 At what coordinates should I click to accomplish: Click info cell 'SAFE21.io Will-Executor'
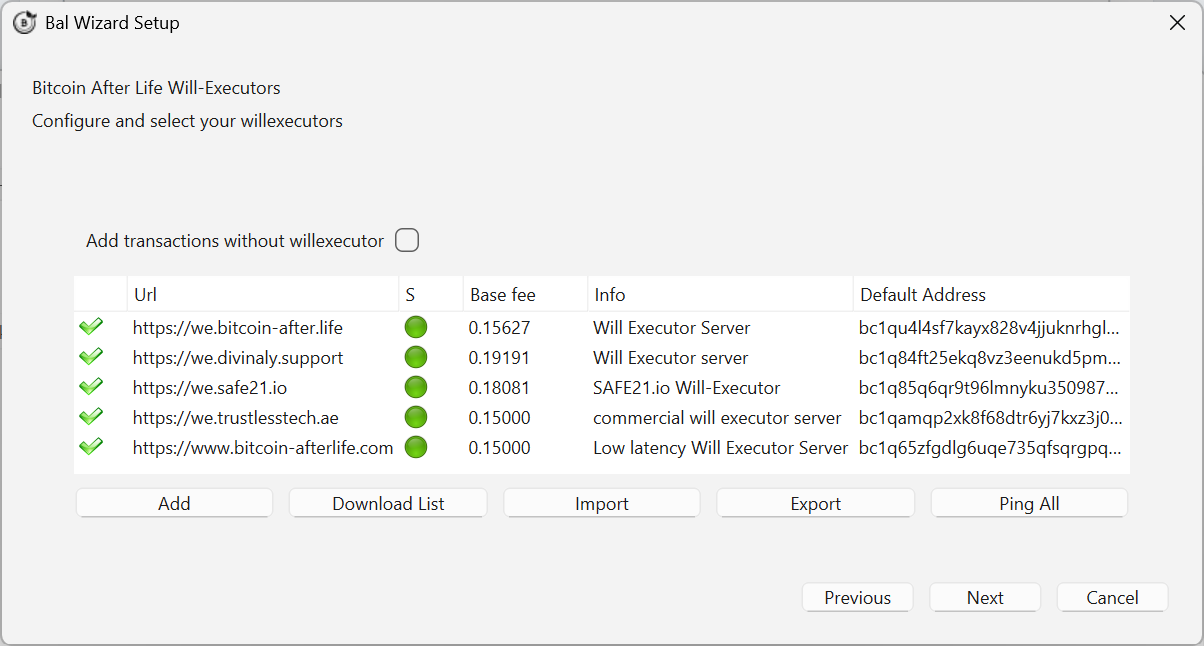point(720,387)
